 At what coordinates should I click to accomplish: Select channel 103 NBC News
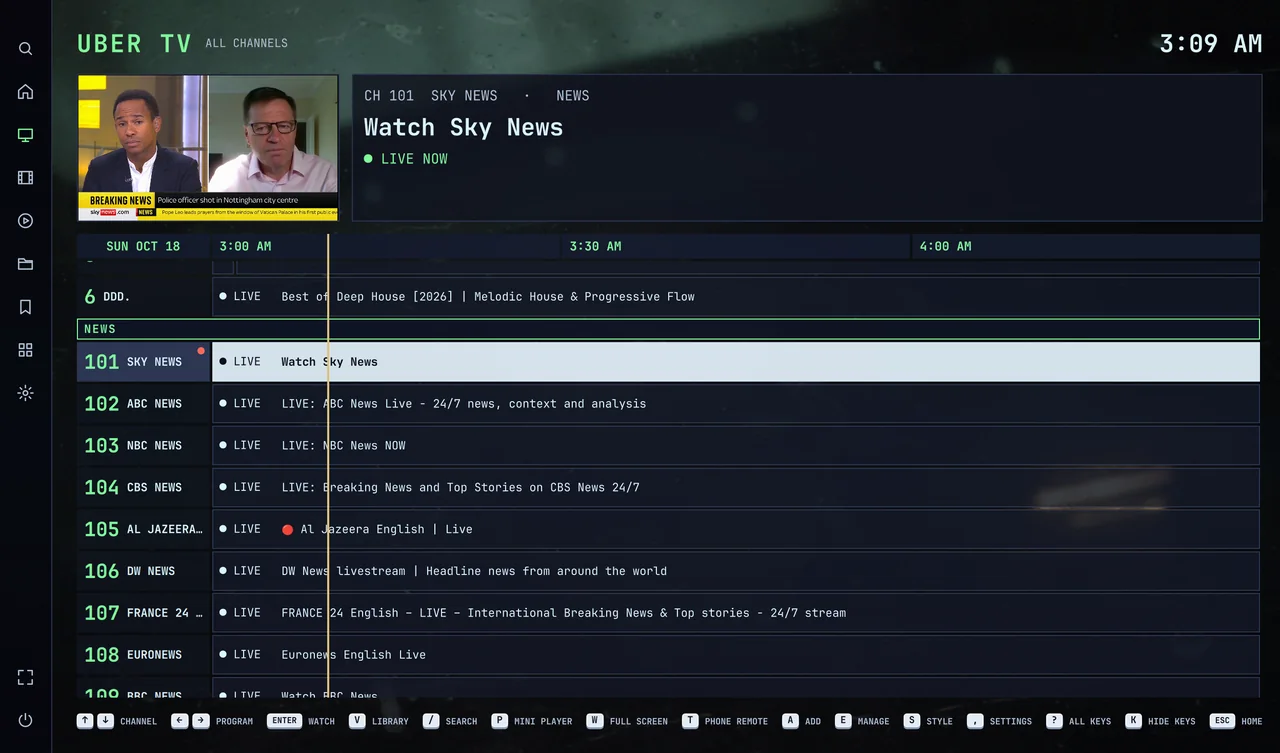[x=144, y=446]
